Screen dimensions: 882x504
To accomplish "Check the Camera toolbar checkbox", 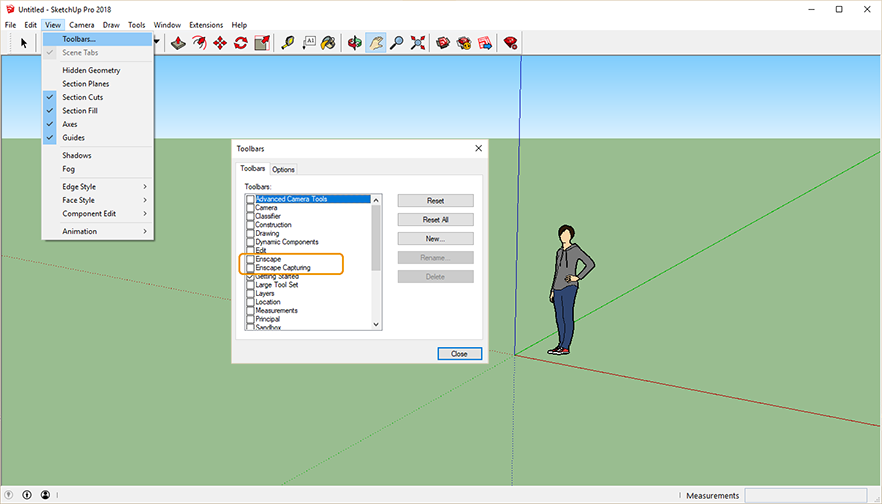I will point(250,208).
